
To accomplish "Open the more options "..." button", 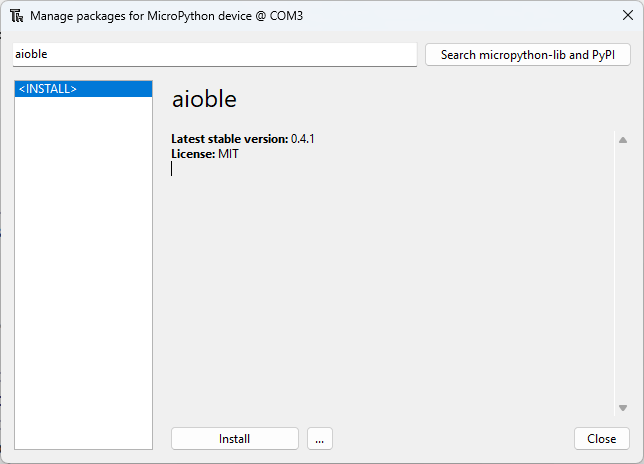I will [x=320, y=439].
